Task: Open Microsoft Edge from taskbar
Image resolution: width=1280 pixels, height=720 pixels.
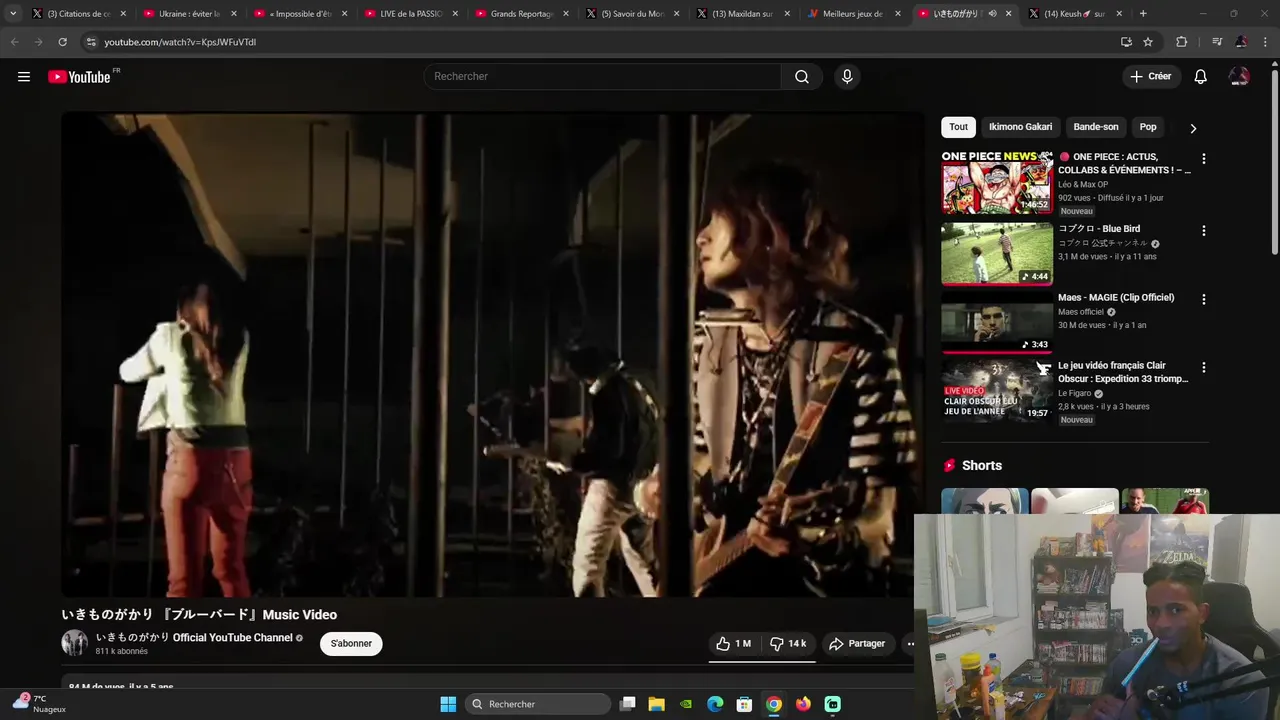Action: (715, 704)
